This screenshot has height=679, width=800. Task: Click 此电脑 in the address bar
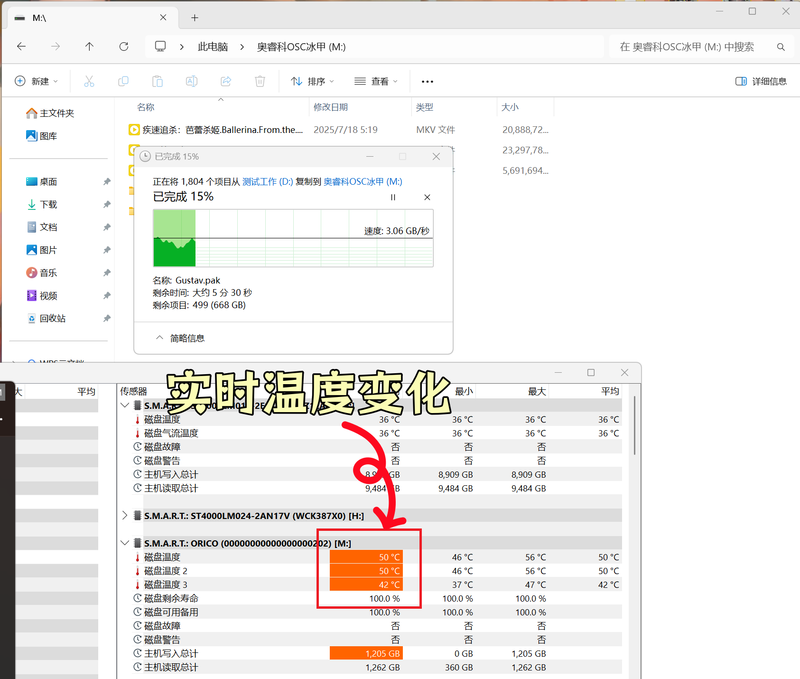(x=213, y=47)
